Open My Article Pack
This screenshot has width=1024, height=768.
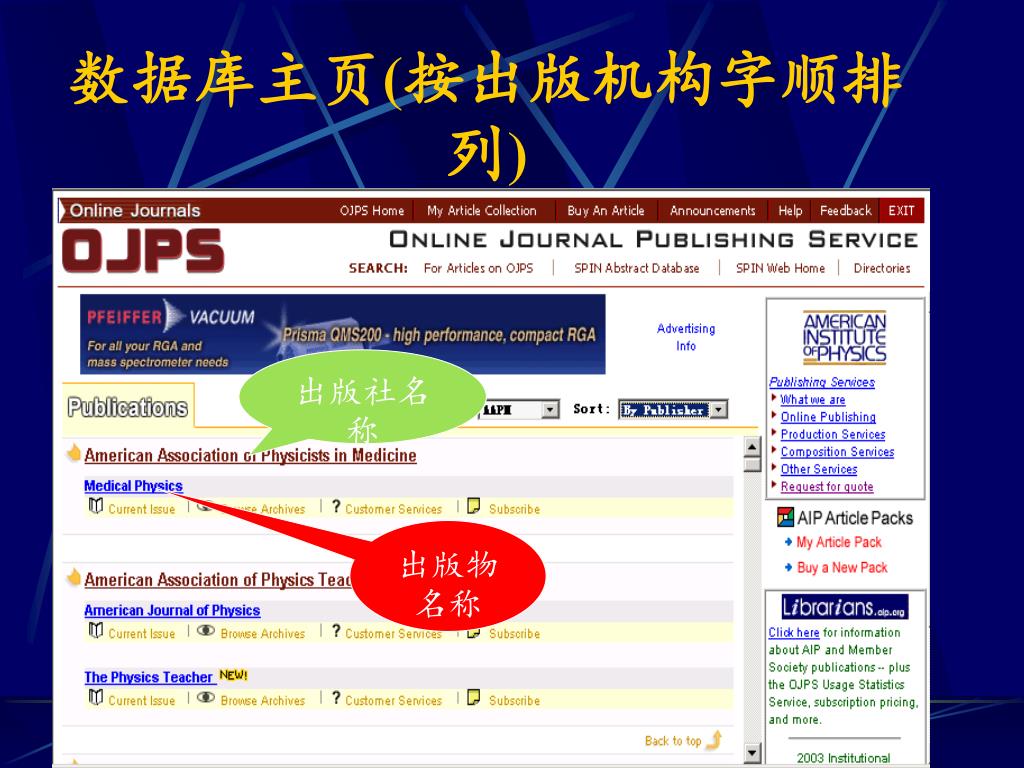[839, 543]
